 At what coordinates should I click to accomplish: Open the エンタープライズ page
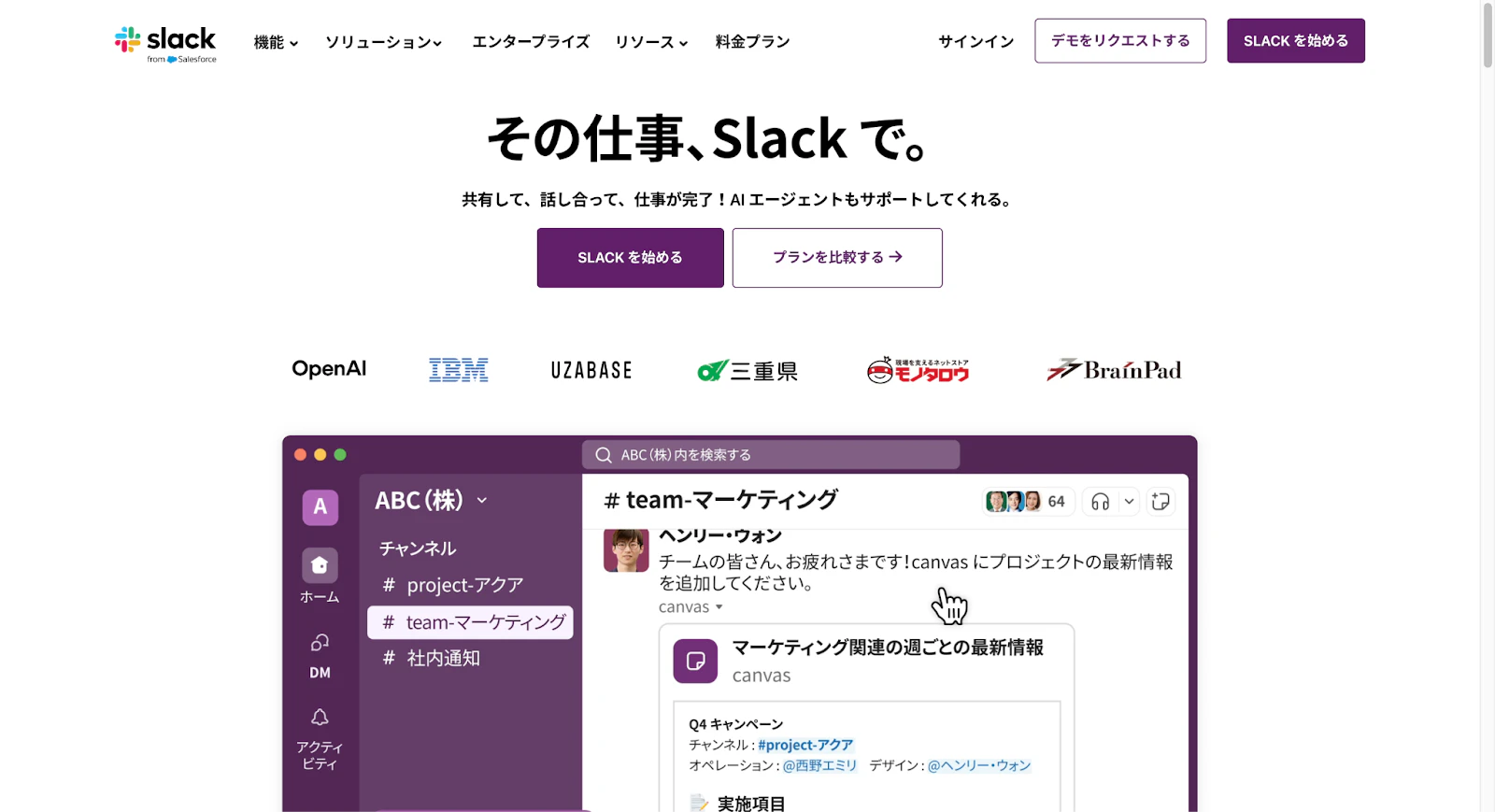click(531, 42)
